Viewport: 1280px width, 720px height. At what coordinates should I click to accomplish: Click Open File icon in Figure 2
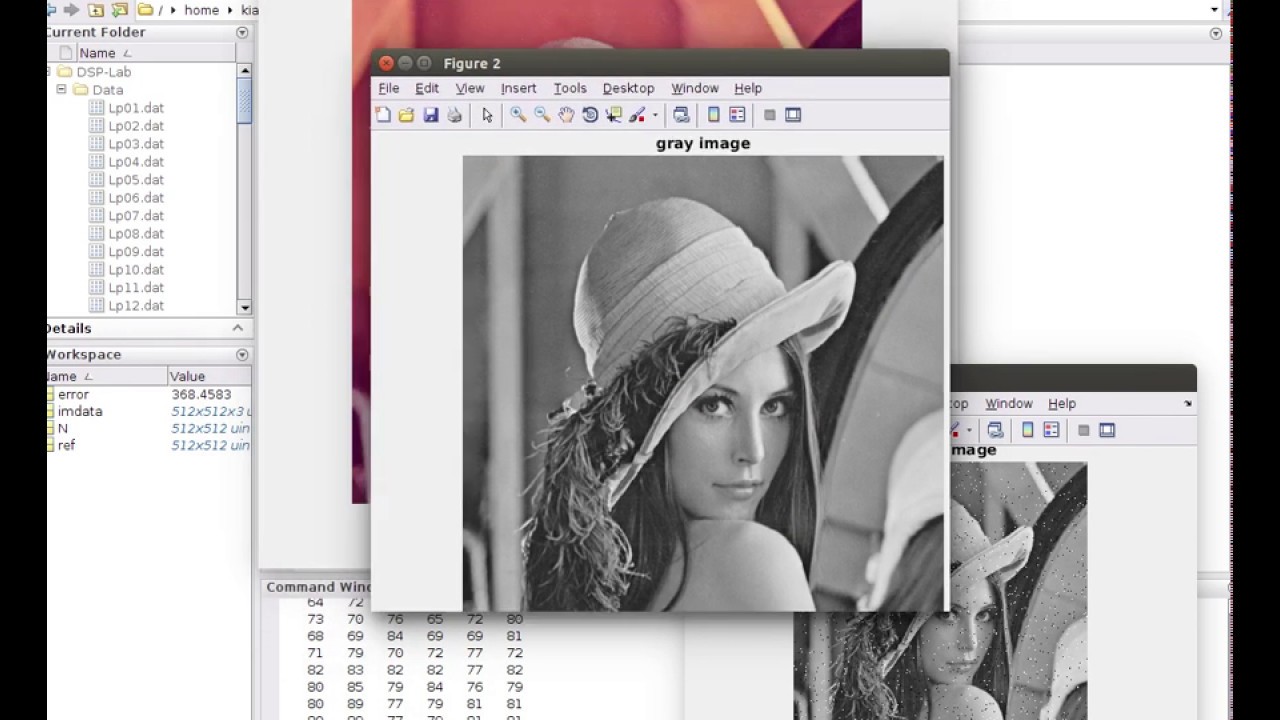click(x=406, y=115)
